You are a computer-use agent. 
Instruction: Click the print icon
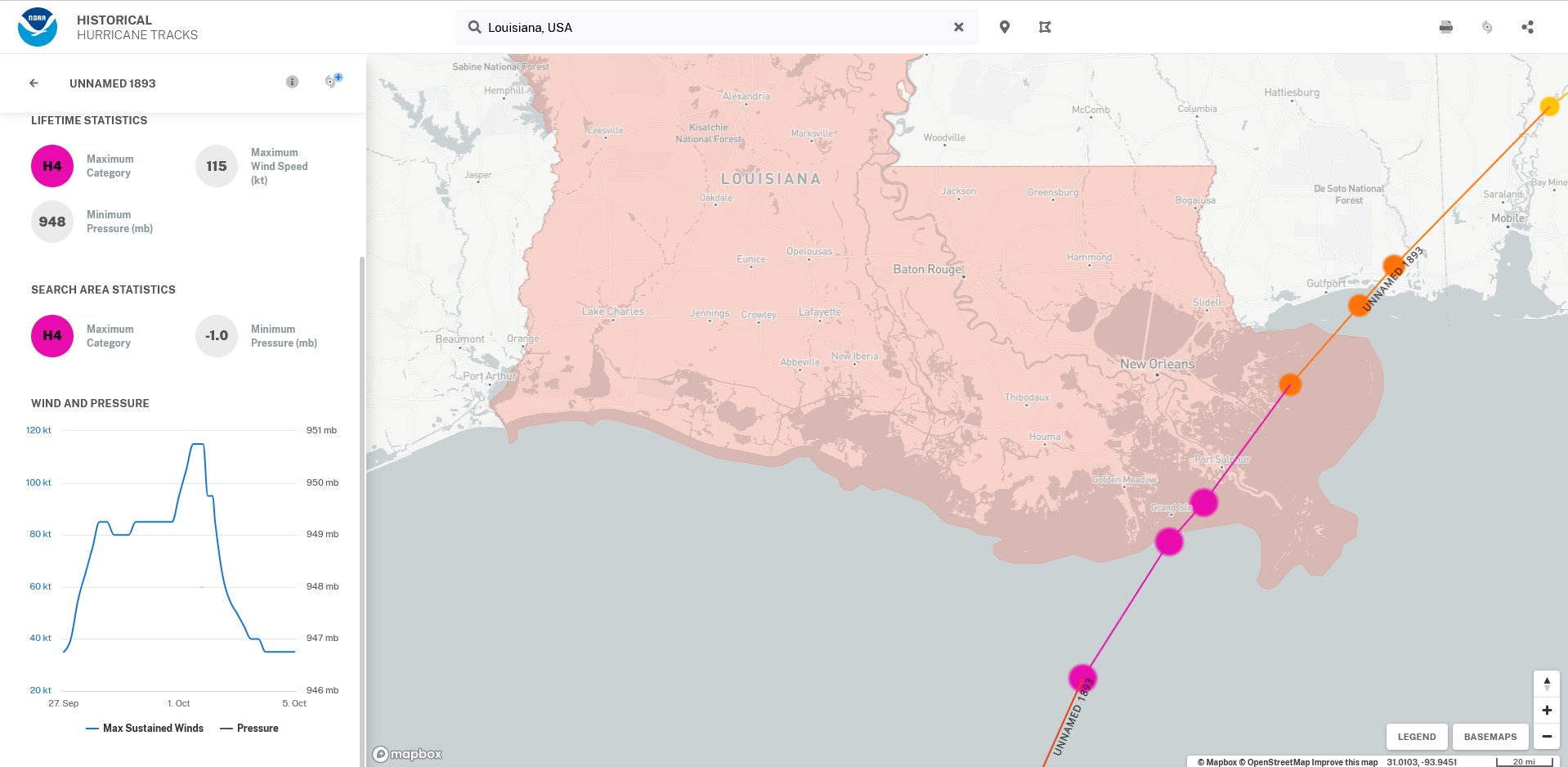click(1445, 27)
